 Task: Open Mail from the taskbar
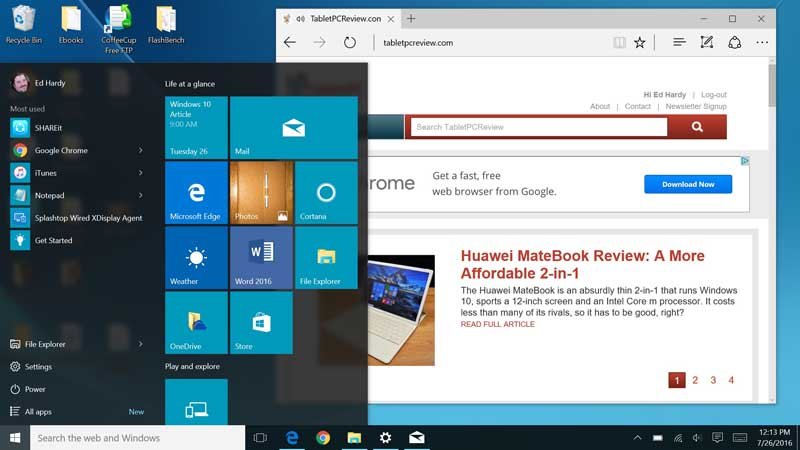pos(417,438)
